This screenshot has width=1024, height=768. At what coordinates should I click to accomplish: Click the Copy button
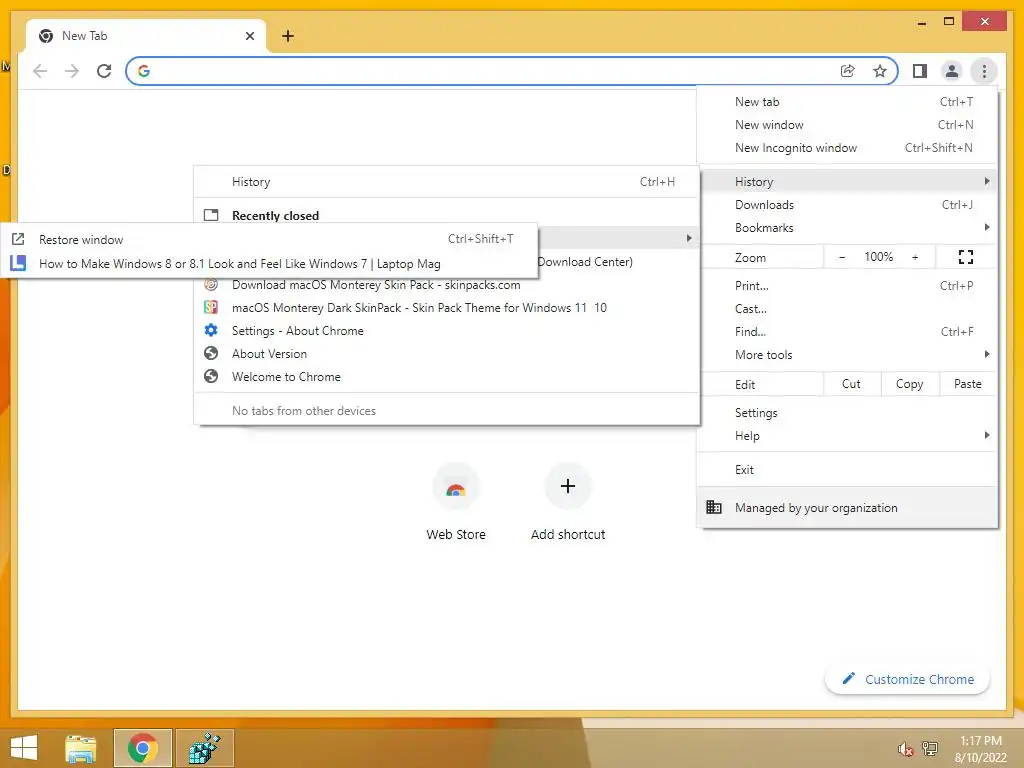click(x=909, y=384)
